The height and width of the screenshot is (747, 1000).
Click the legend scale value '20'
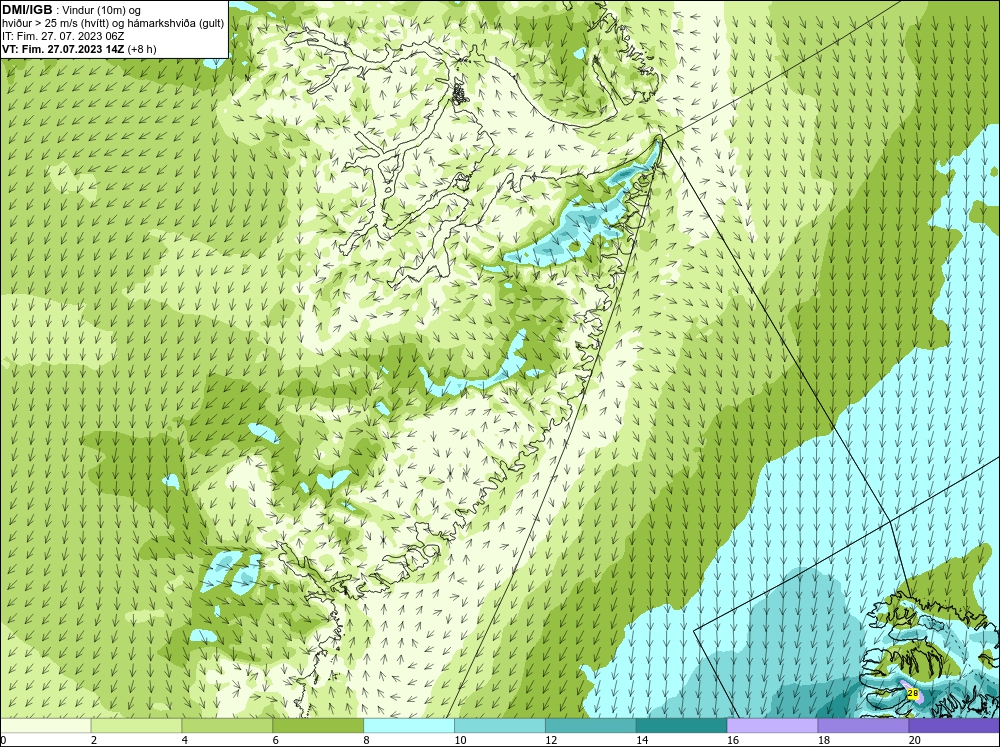(915, 740)
